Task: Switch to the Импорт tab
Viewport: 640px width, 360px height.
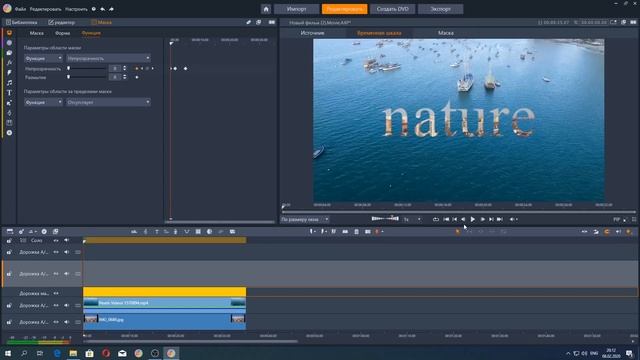Action: point(297,9)
